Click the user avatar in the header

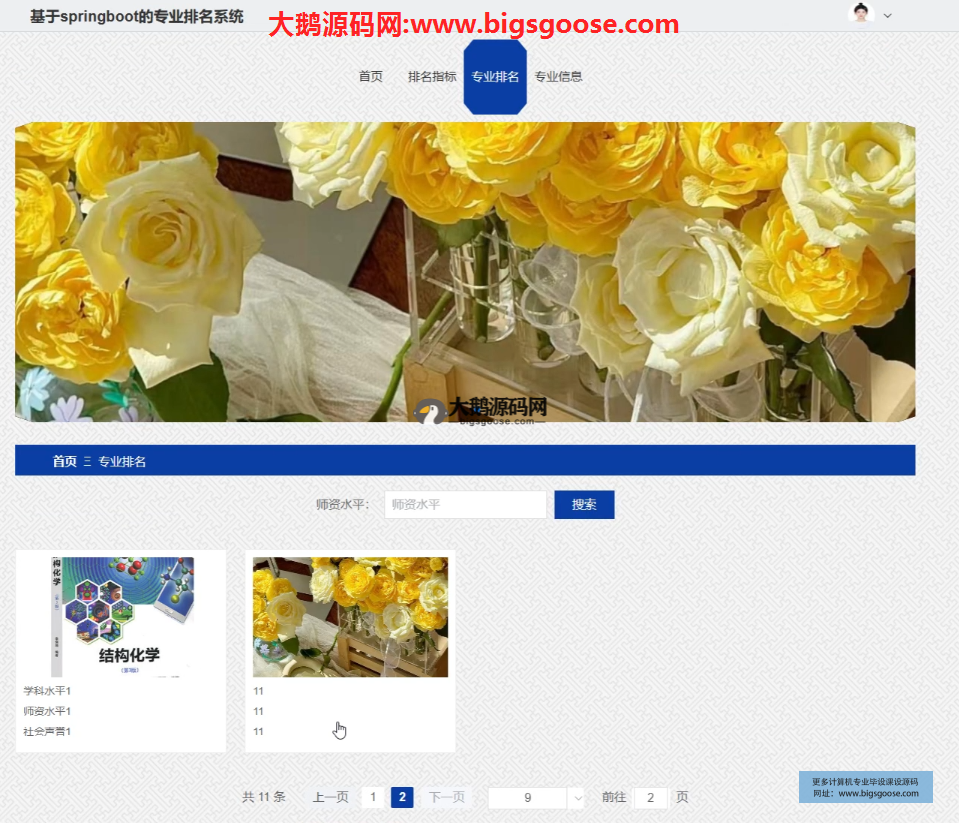point(860,13)
